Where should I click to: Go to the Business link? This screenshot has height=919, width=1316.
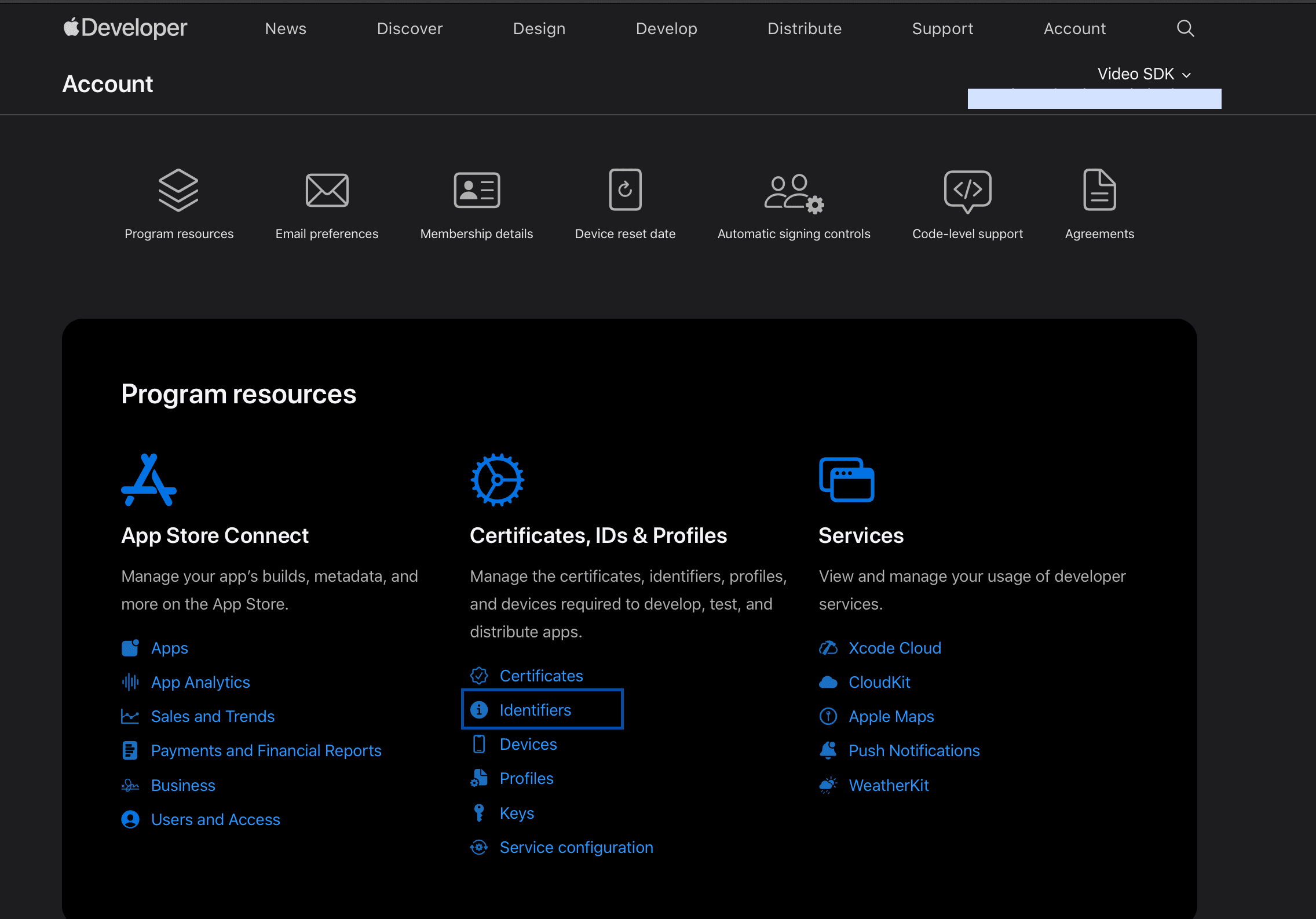click(x=183, y=785)
